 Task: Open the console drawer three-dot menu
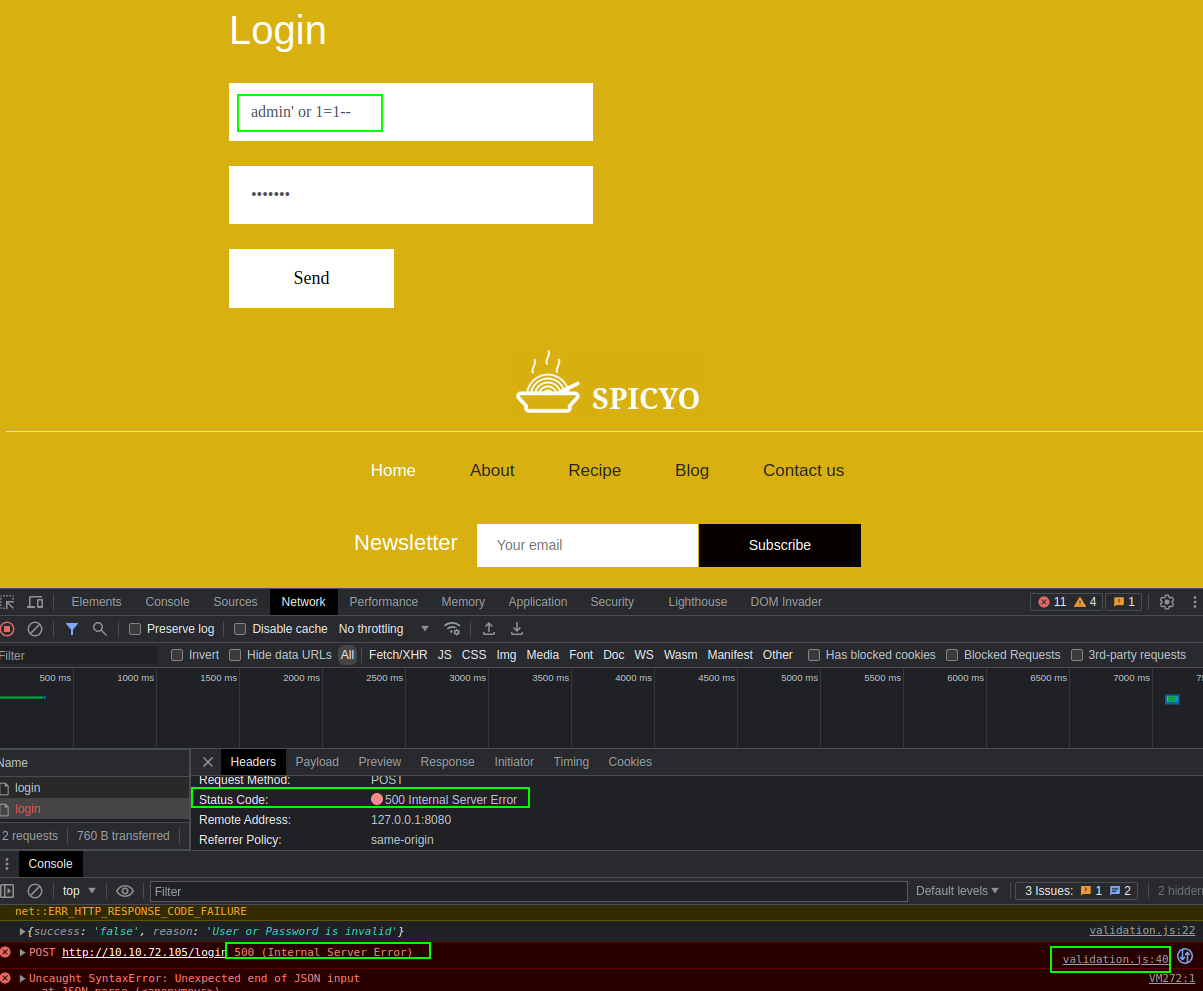pos(7,864)
